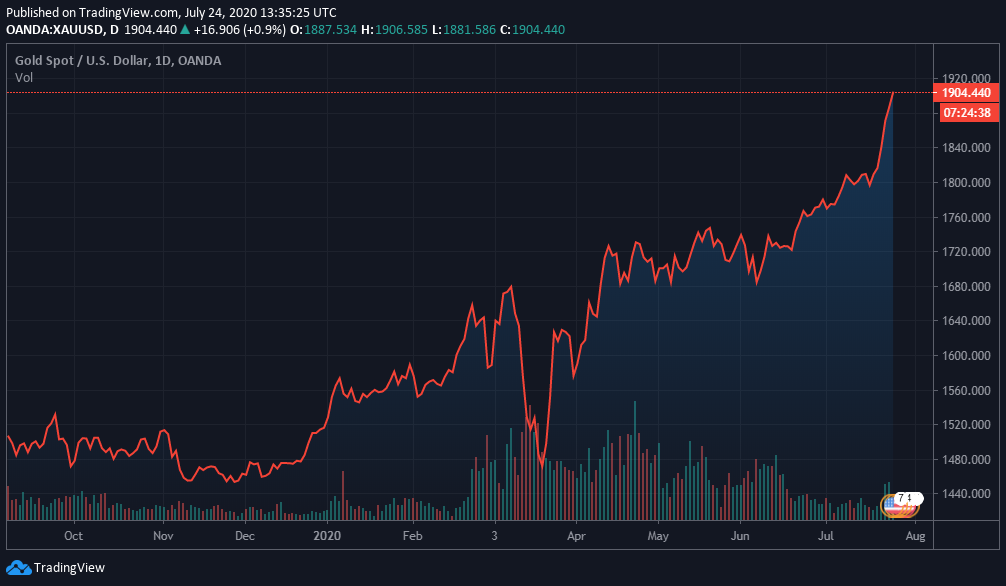Click the 1440.000 level on price axis
Image resolution: width=1006 pixels, height=586 pixels.
(965, 494)
